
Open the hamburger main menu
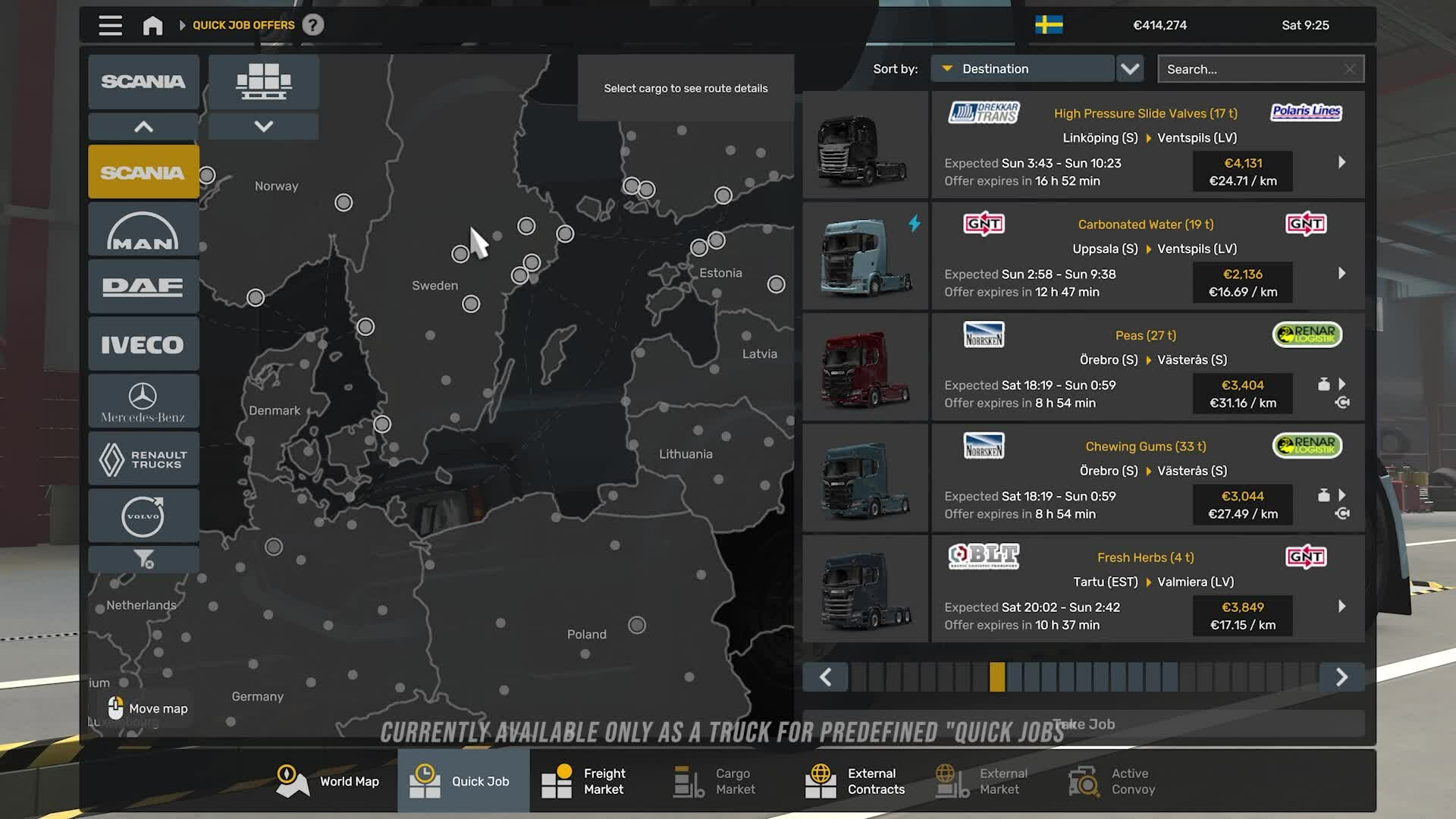pos(110,25)
